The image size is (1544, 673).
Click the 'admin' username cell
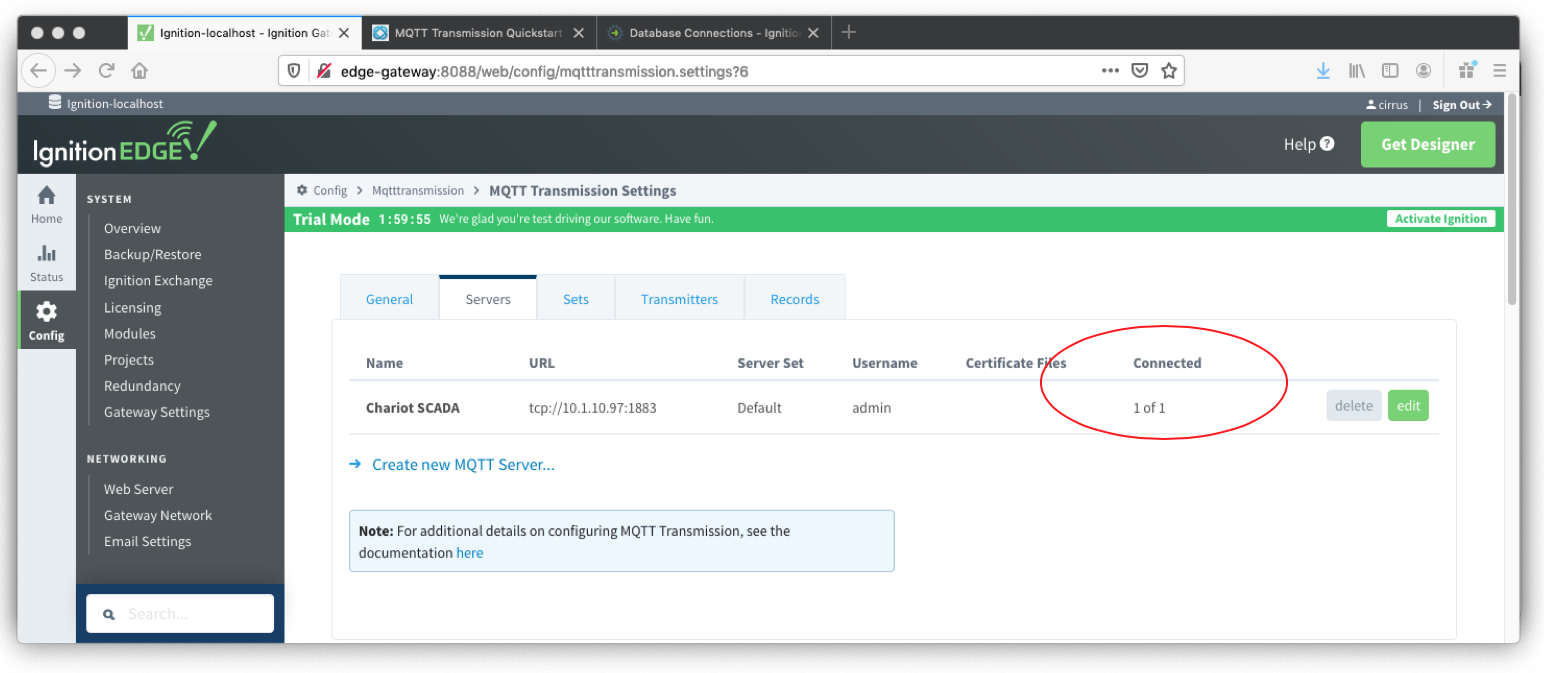click(872, 408)
